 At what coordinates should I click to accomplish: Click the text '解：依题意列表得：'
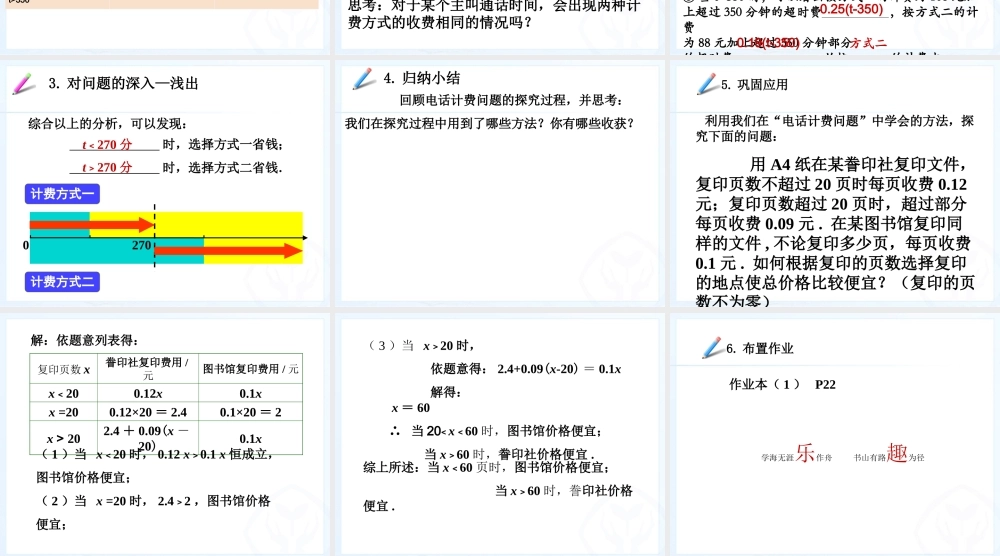coord(84,340)
